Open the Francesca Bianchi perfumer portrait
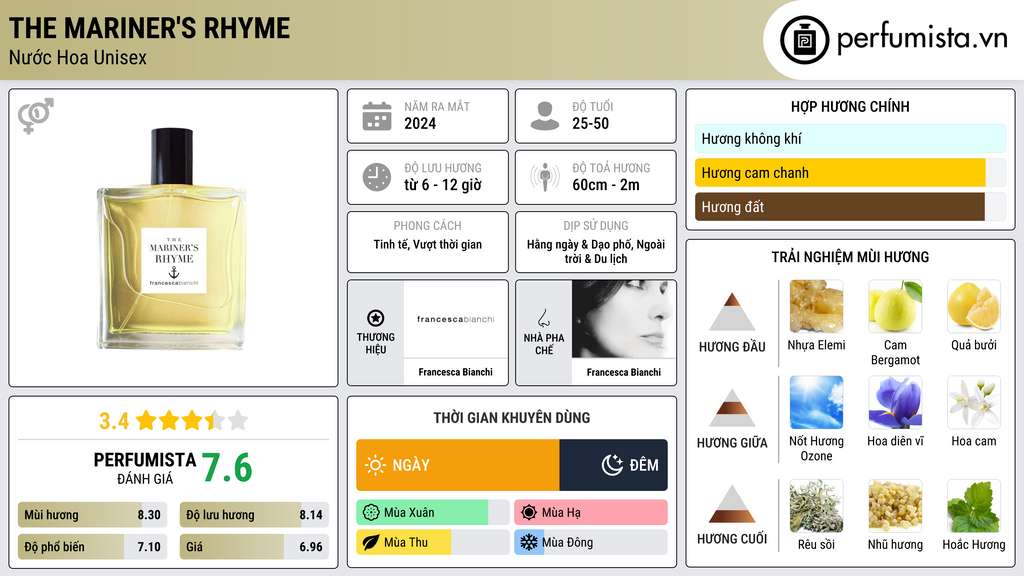This screenshot has height=576, width=1024. click(624, 319)
